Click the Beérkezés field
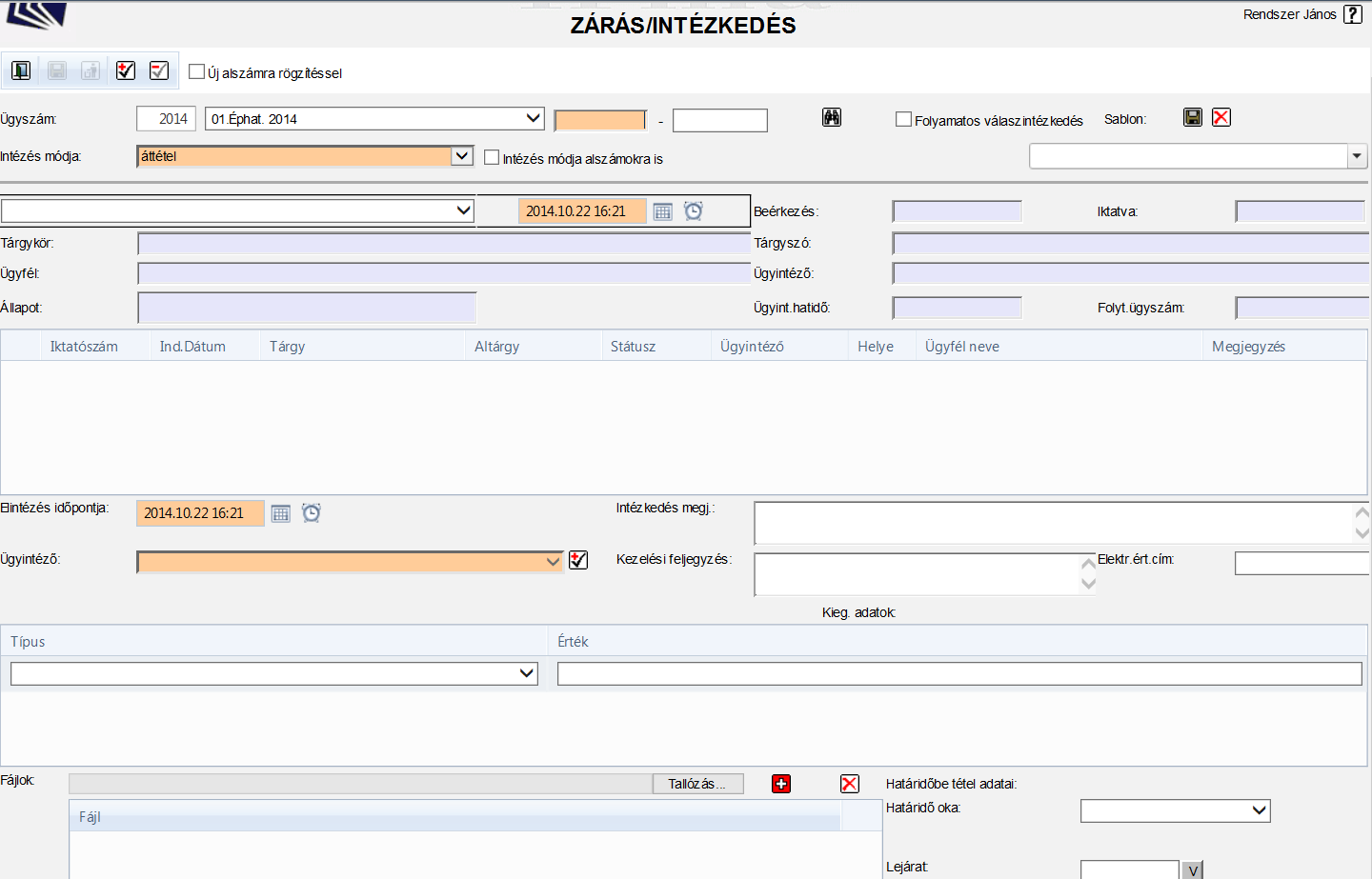1372x879 pixels. pos(957,211)
